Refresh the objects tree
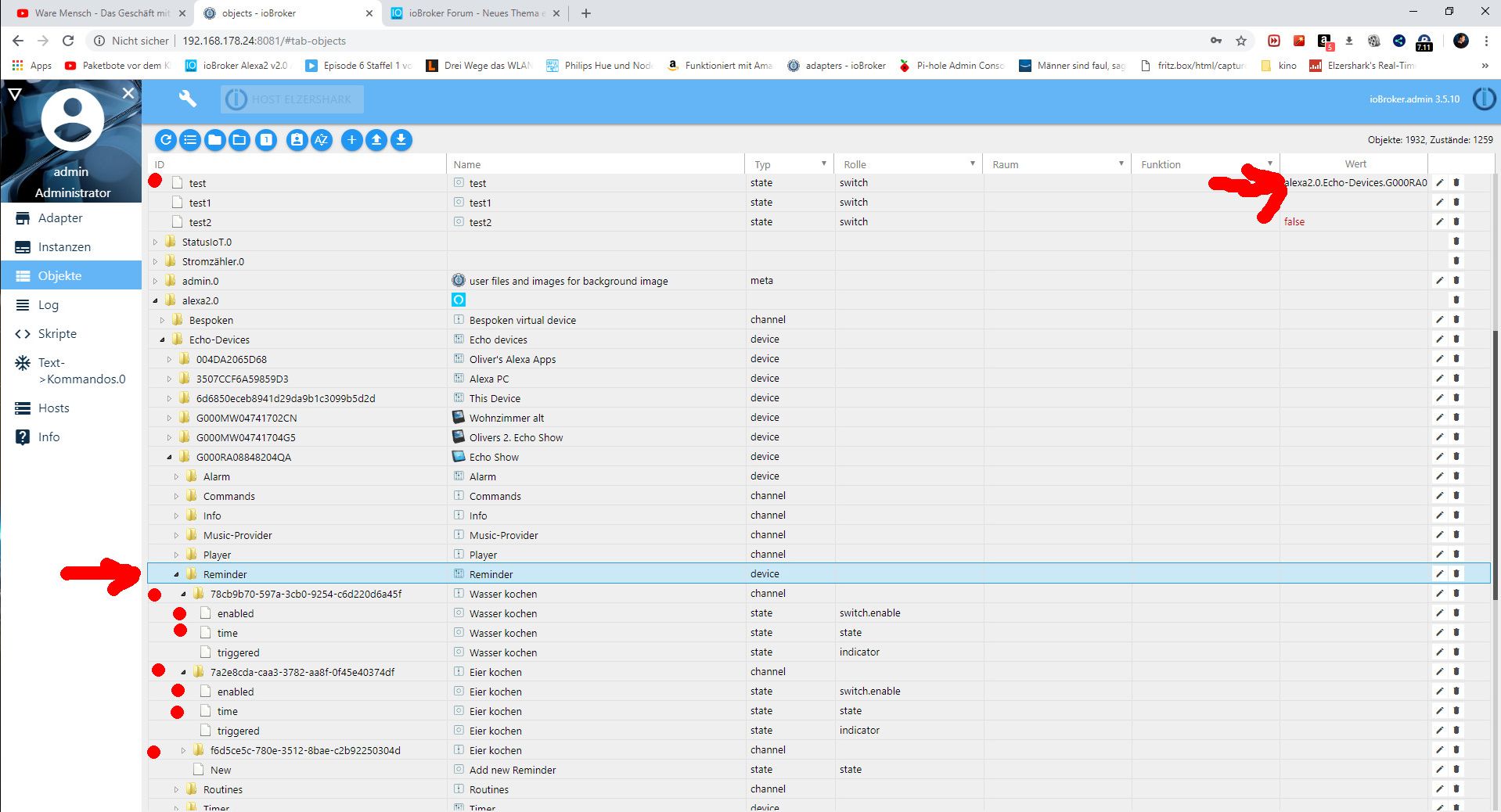 tap(165, 140)
